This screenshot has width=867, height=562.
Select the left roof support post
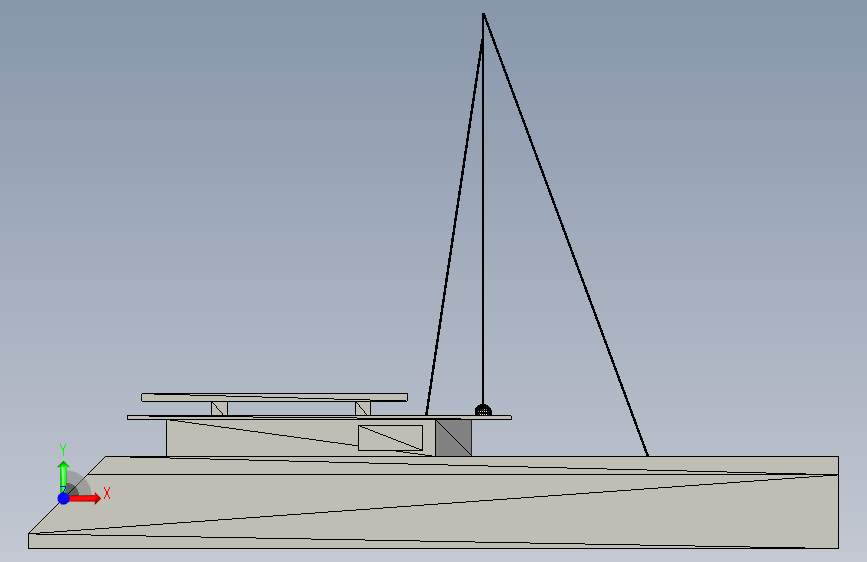point(220,409)
